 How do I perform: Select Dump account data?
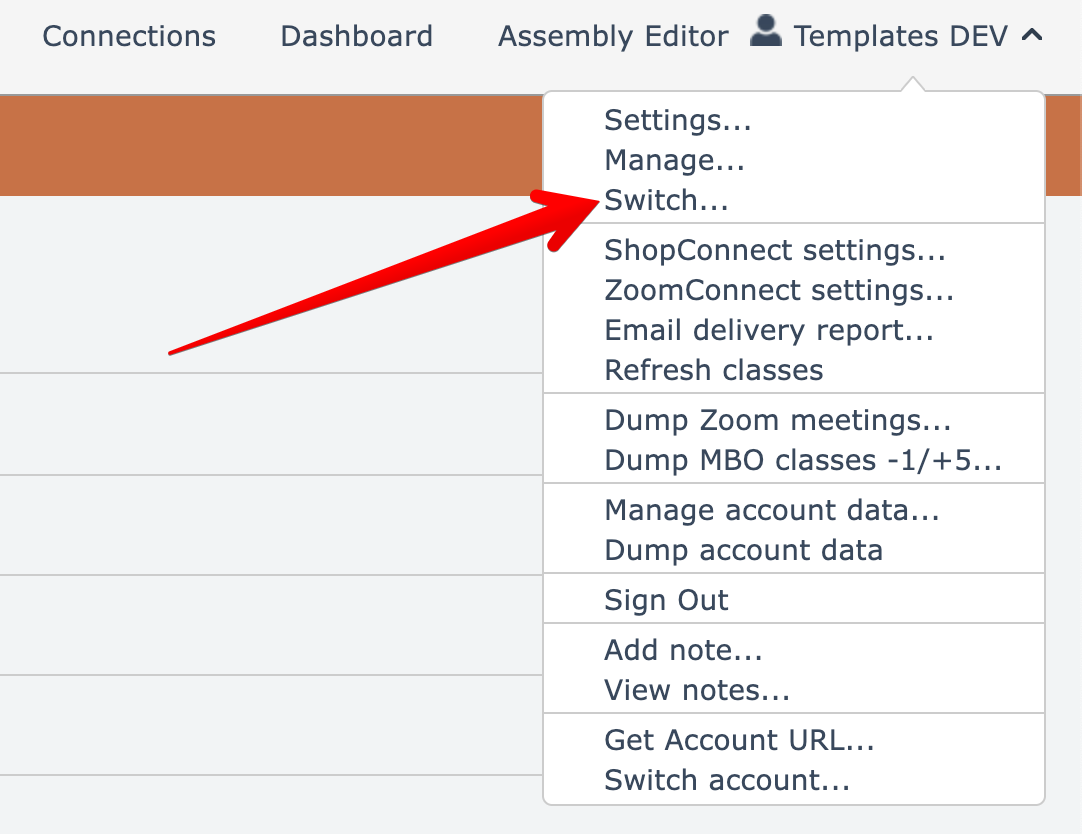[743, 550]
